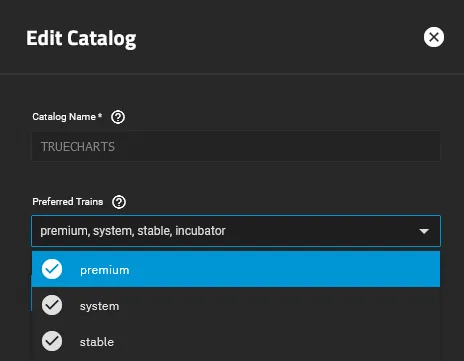Click the TRUECHARTS catalog name field

(x=236, y=147)
